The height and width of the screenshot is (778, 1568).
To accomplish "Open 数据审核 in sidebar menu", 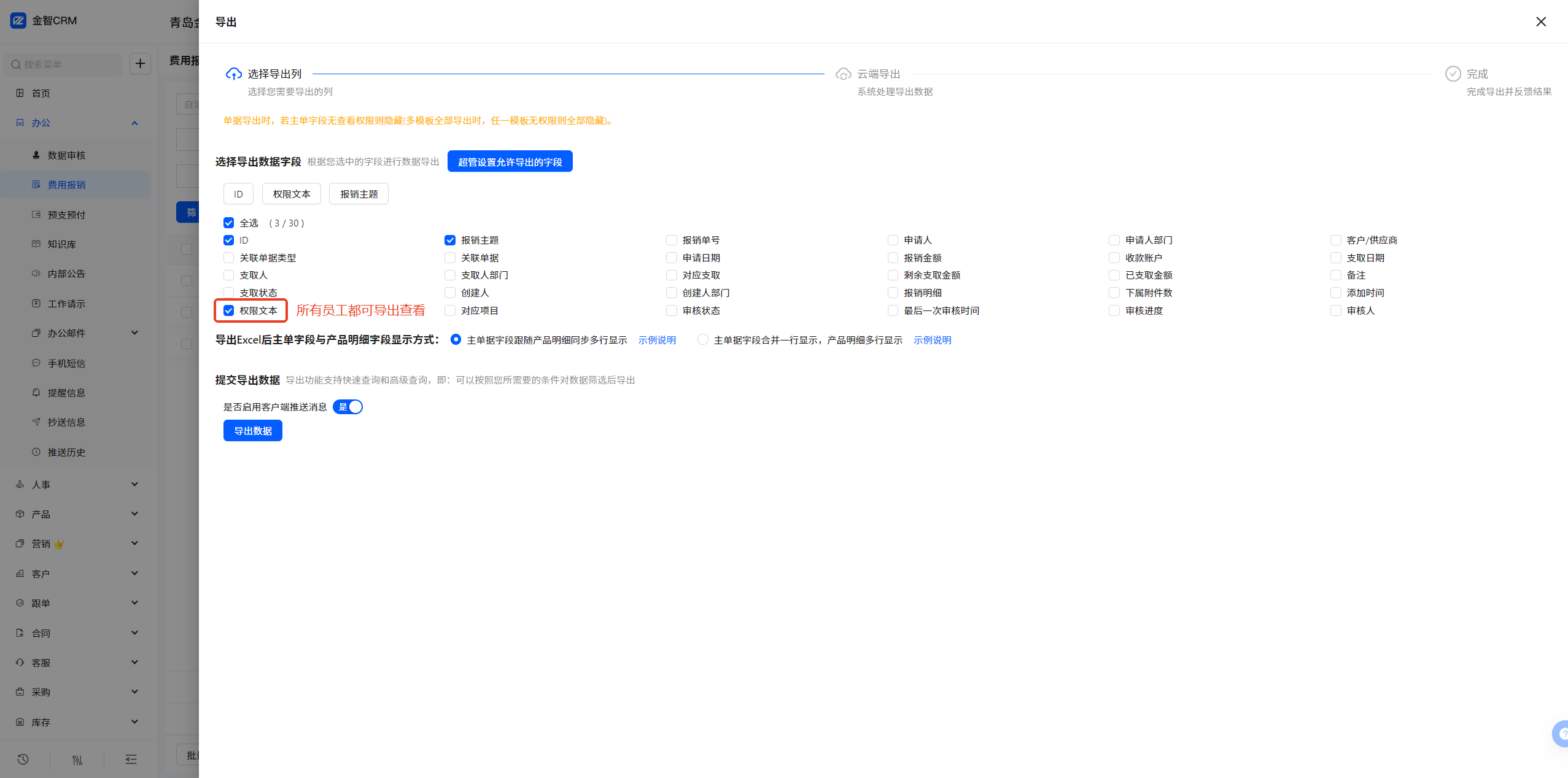I will 66,155.
